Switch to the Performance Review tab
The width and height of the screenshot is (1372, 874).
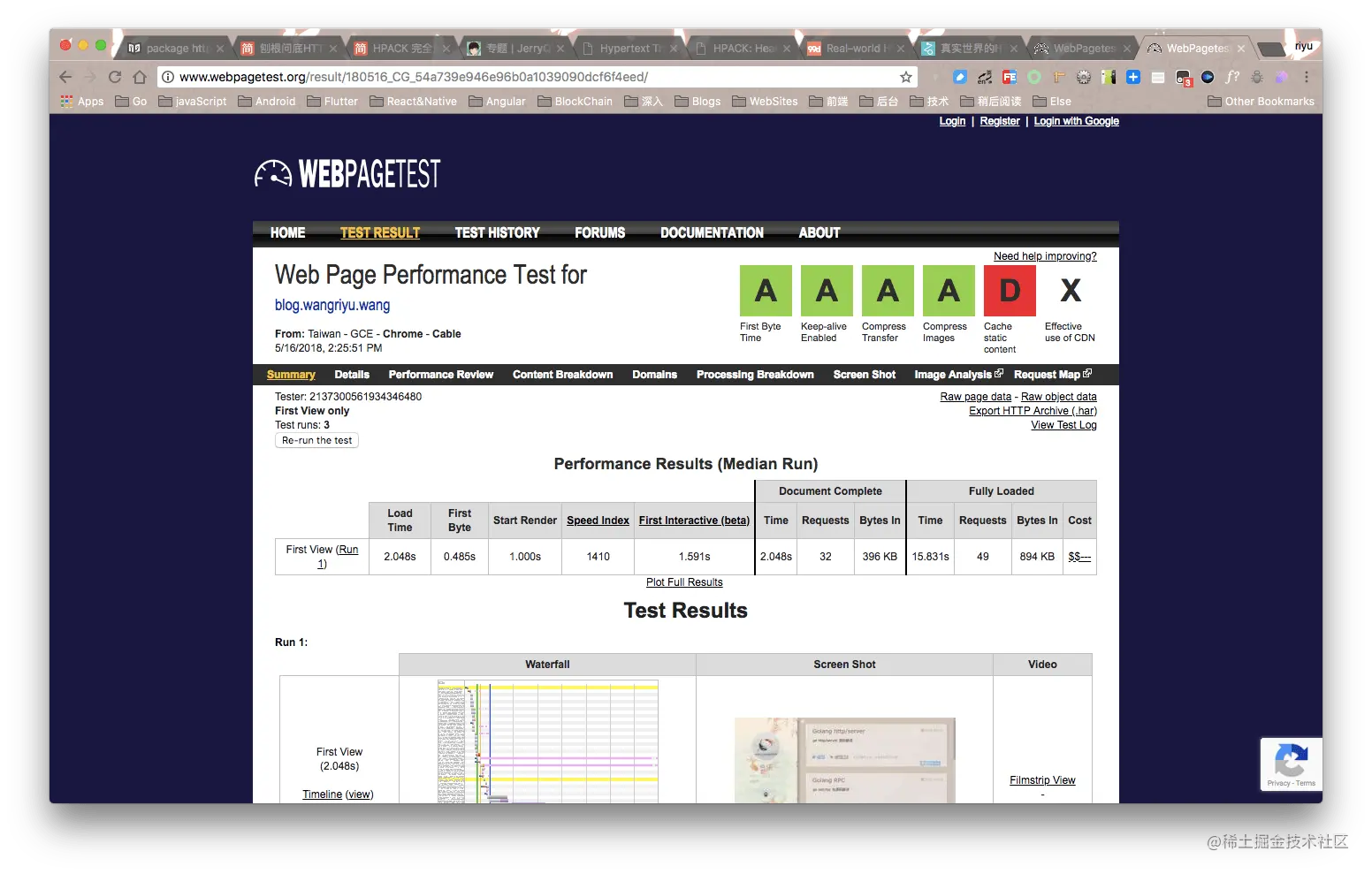point(441,375)
